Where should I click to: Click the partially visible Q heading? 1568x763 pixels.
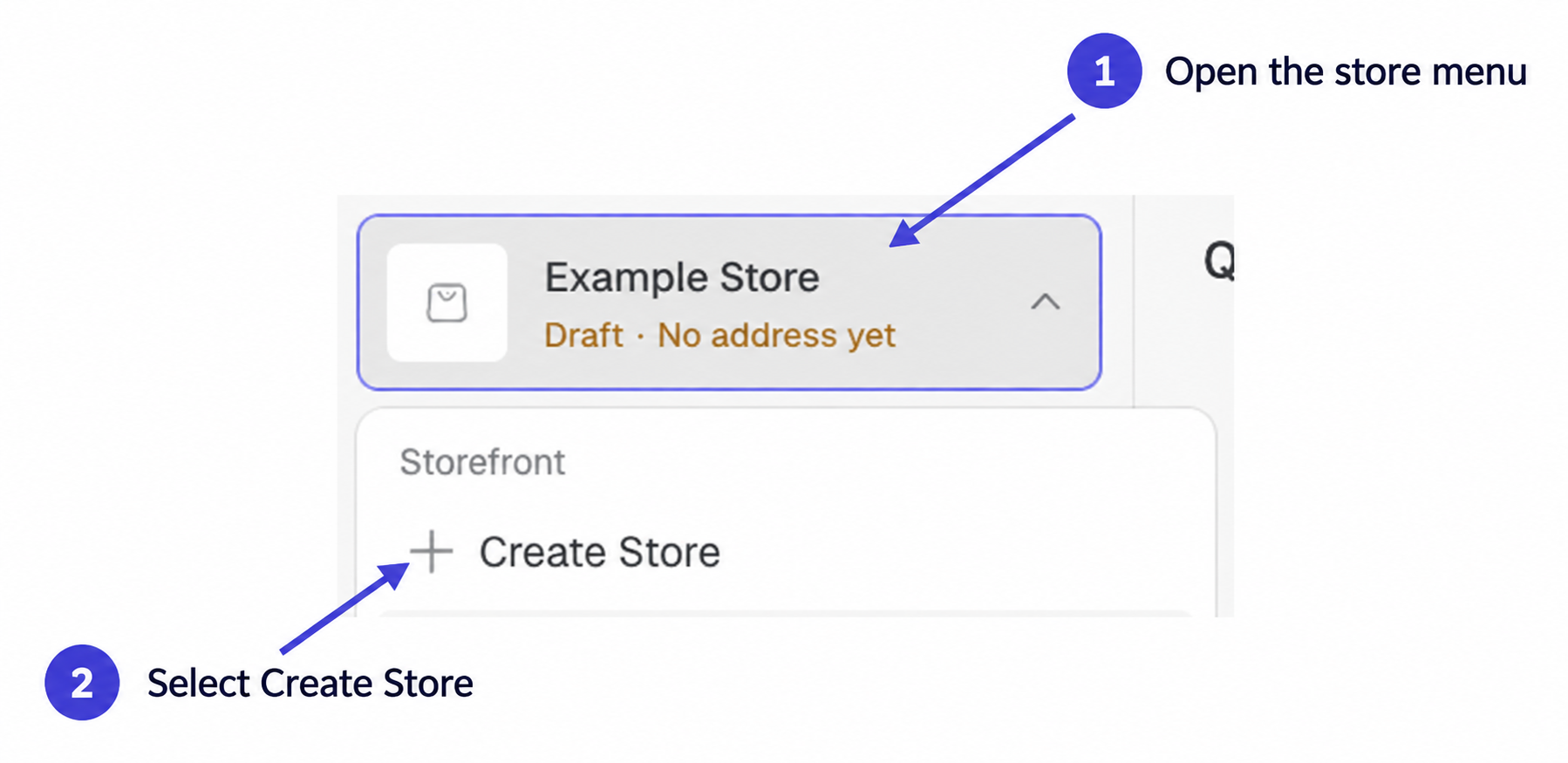click(x=1219, y=261)
